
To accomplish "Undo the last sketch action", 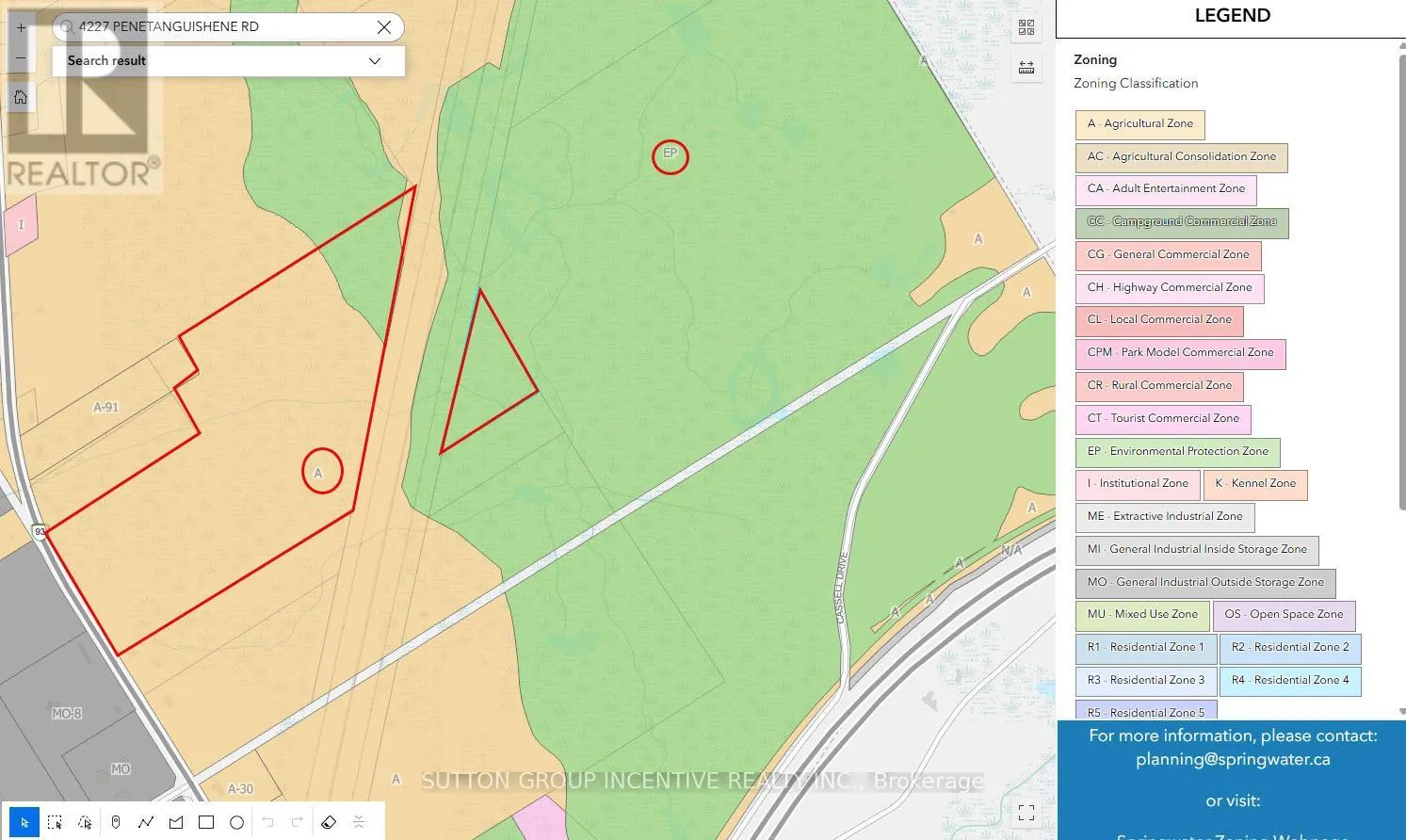I will [267, 822].
